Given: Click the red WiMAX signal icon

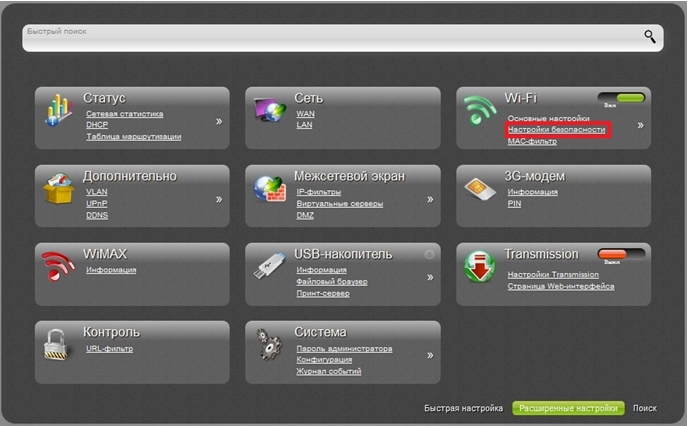Looking at the screenshot, I should [x=60, y=266].
